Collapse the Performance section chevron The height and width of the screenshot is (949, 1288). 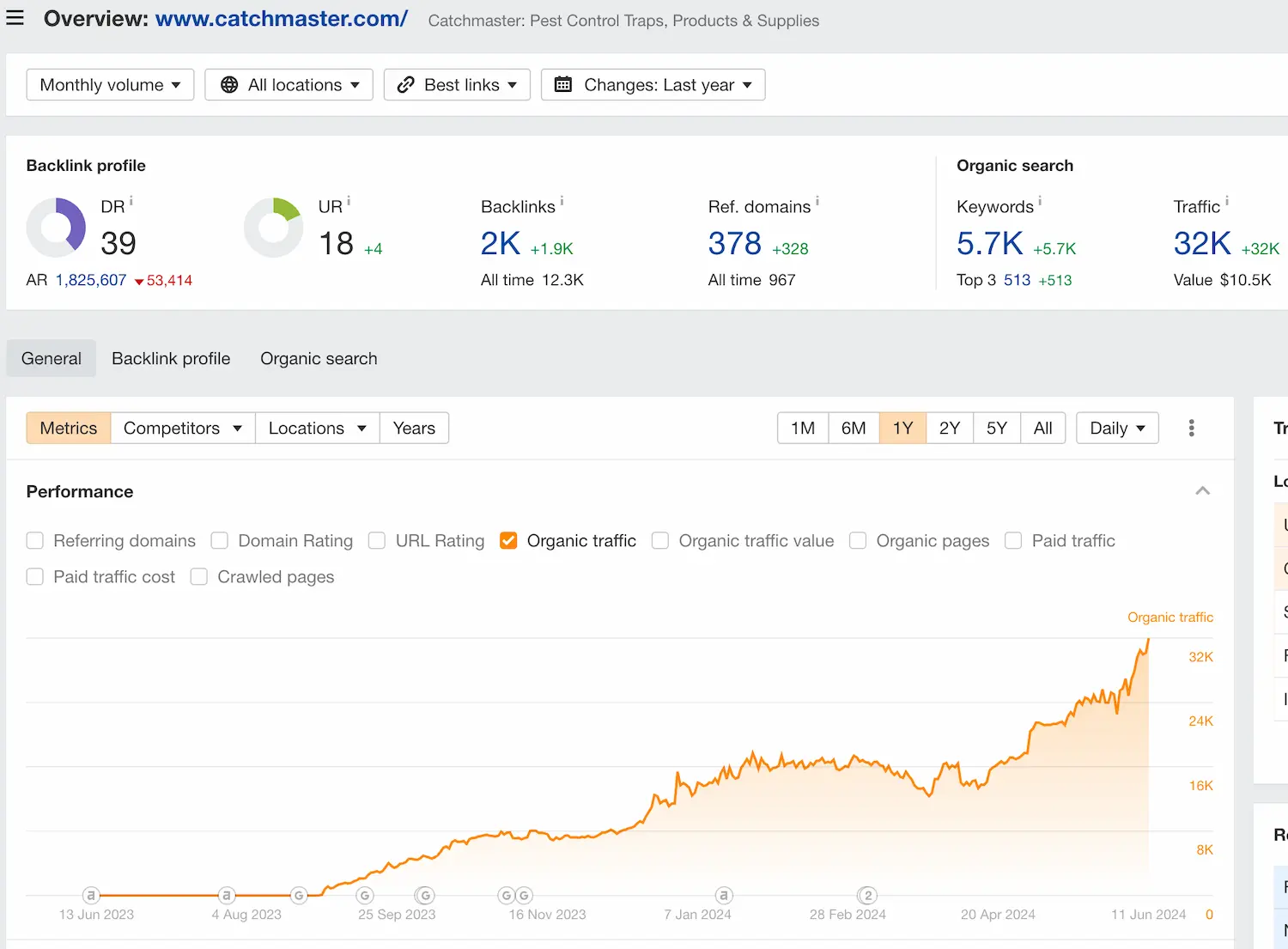point(1202,491)
